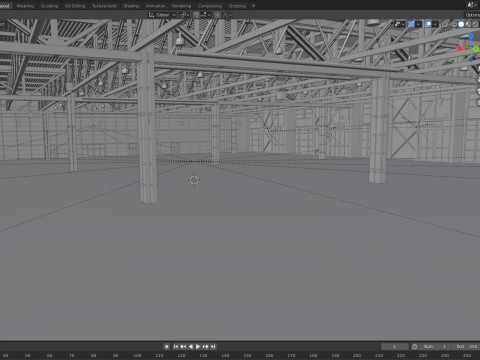Toggle the snapping magnet icon

point(196,15)
